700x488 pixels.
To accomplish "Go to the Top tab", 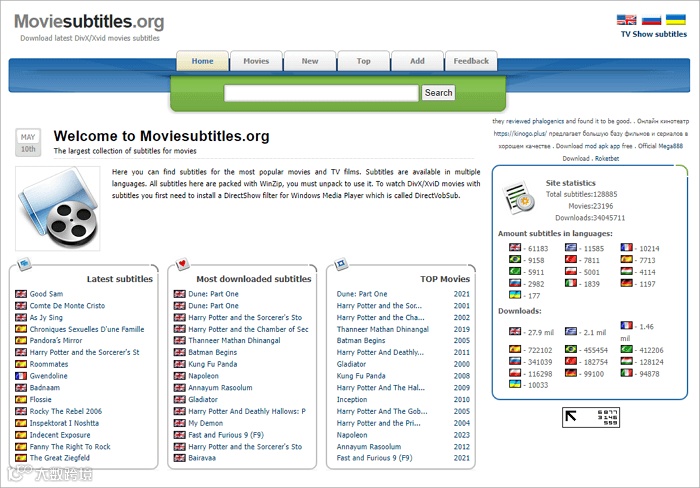I will coord(363,61).
